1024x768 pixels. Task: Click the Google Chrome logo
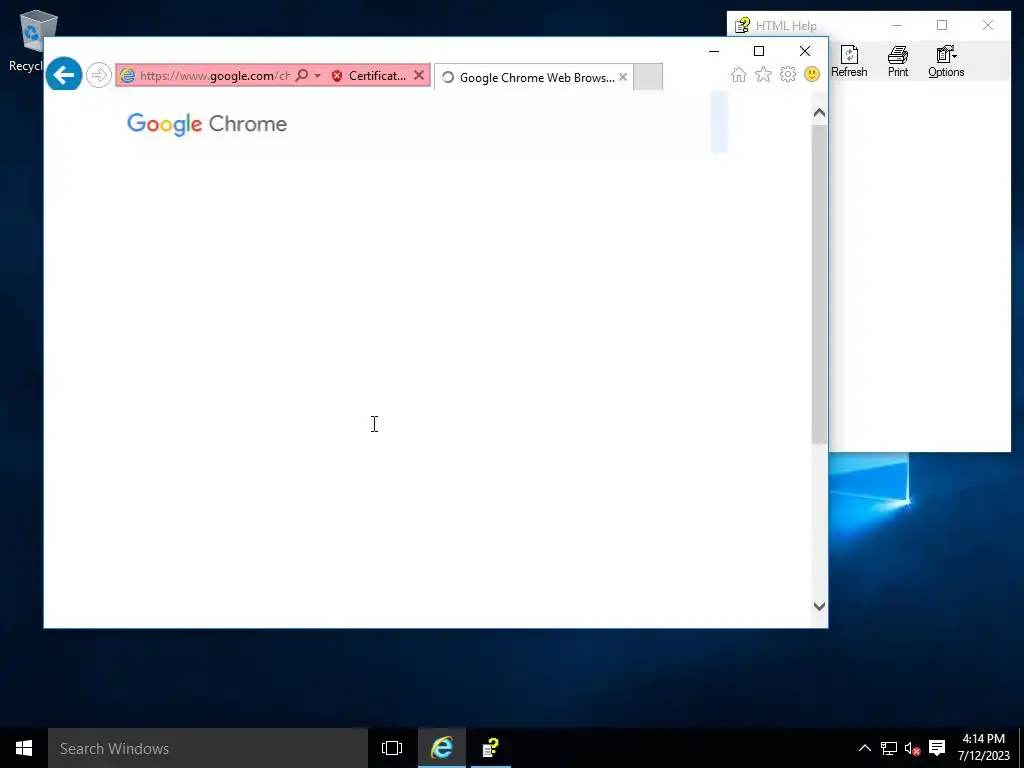coord(207,123)
